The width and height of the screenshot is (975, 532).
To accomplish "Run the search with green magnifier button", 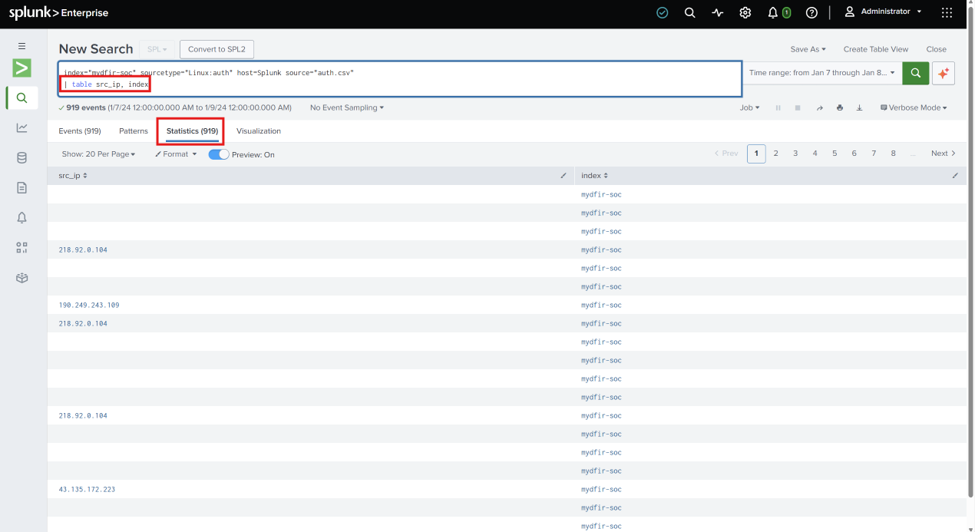I will click(915, 73).
